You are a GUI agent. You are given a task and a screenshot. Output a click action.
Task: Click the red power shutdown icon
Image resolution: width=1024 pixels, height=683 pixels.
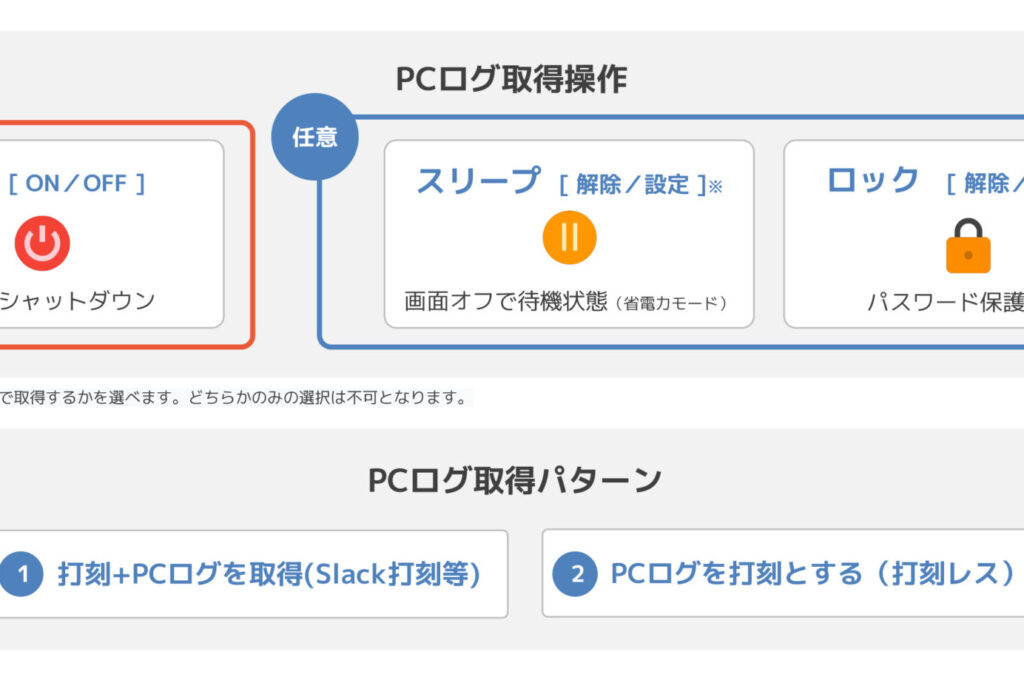[42, 243]
